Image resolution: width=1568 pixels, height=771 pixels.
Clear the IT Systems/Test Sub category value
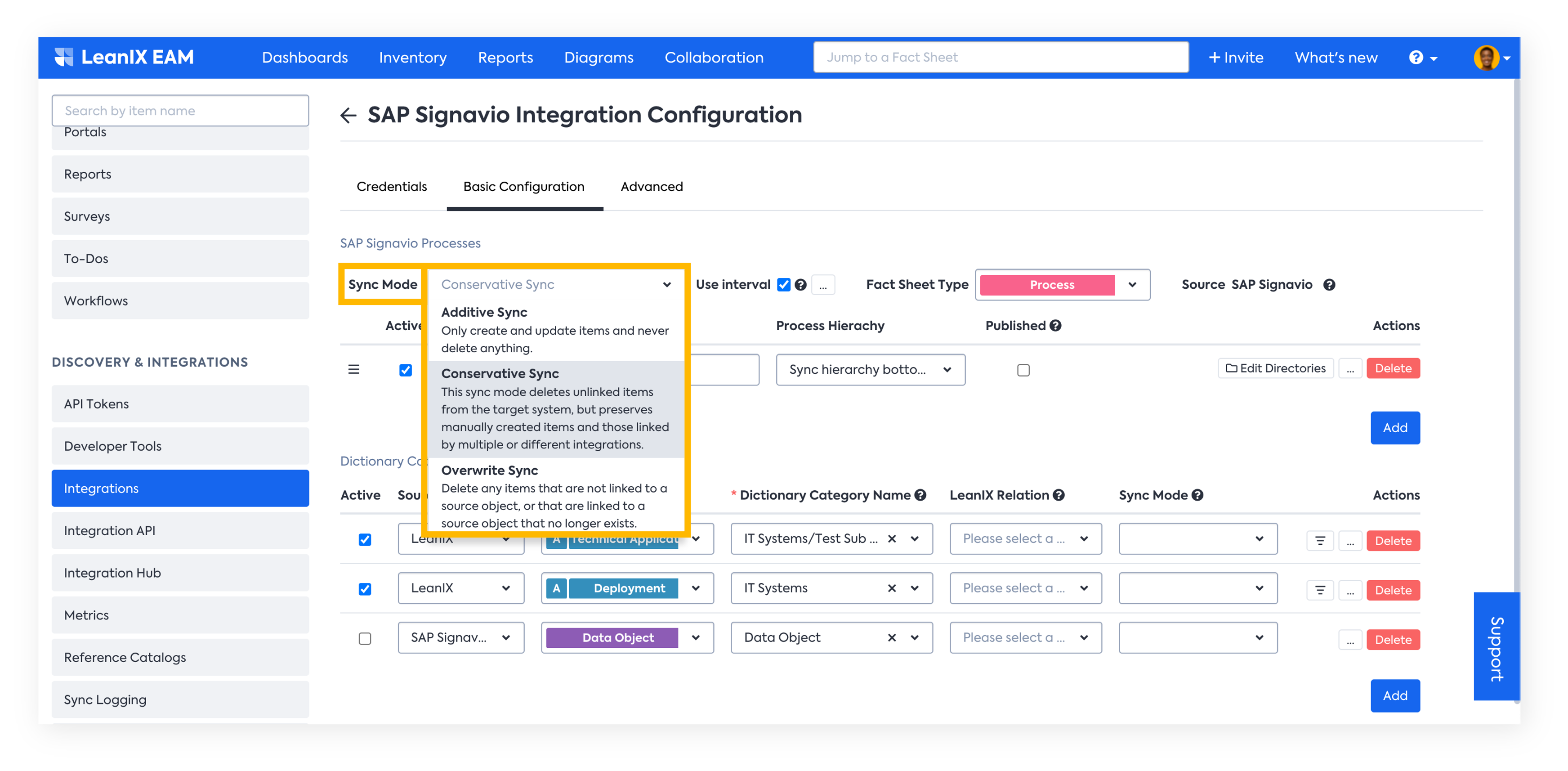(892, 538)
